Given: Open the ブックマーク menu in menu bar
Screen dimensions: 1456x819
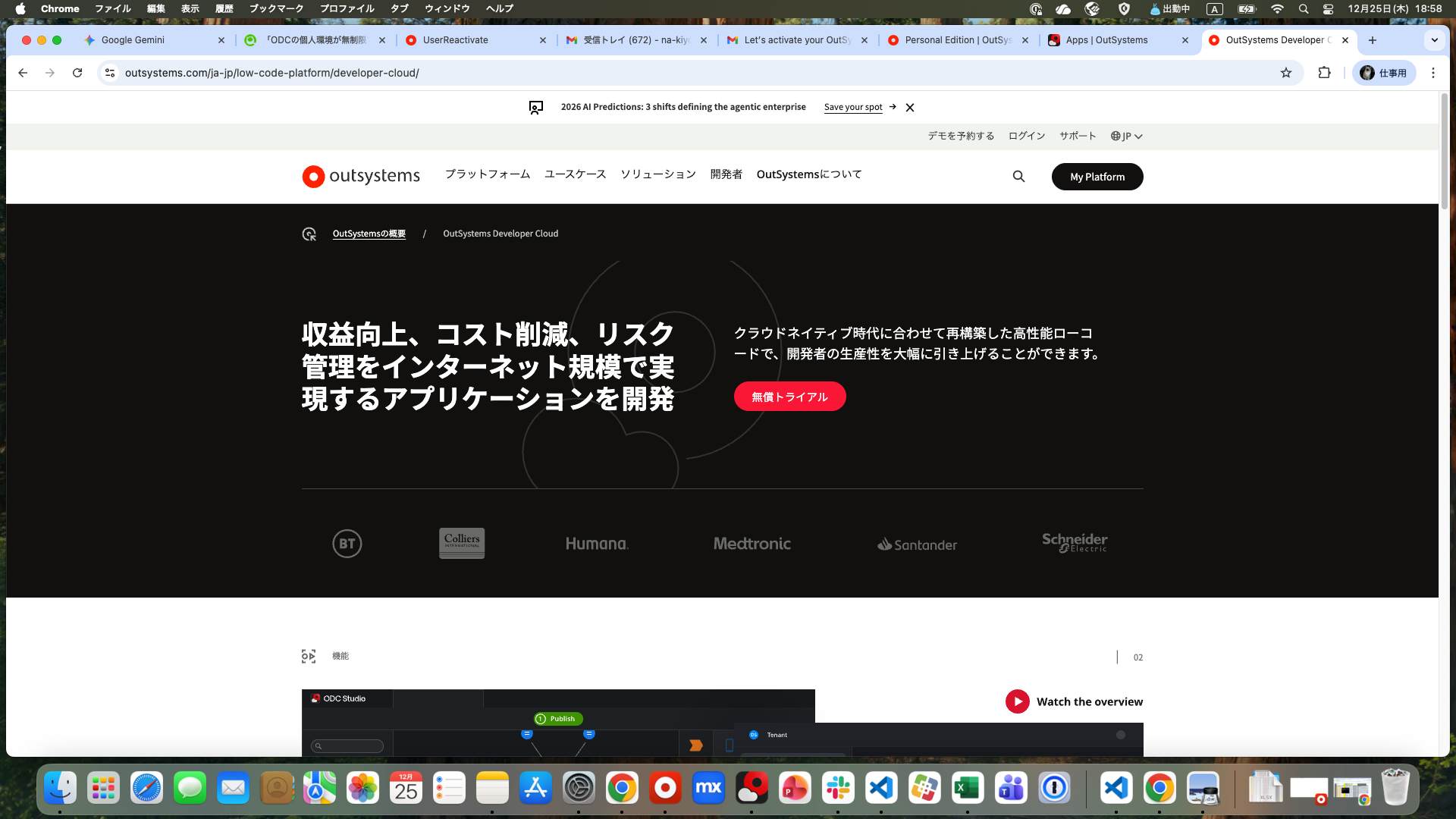Looking at the screenshot, I should (276, 8).
